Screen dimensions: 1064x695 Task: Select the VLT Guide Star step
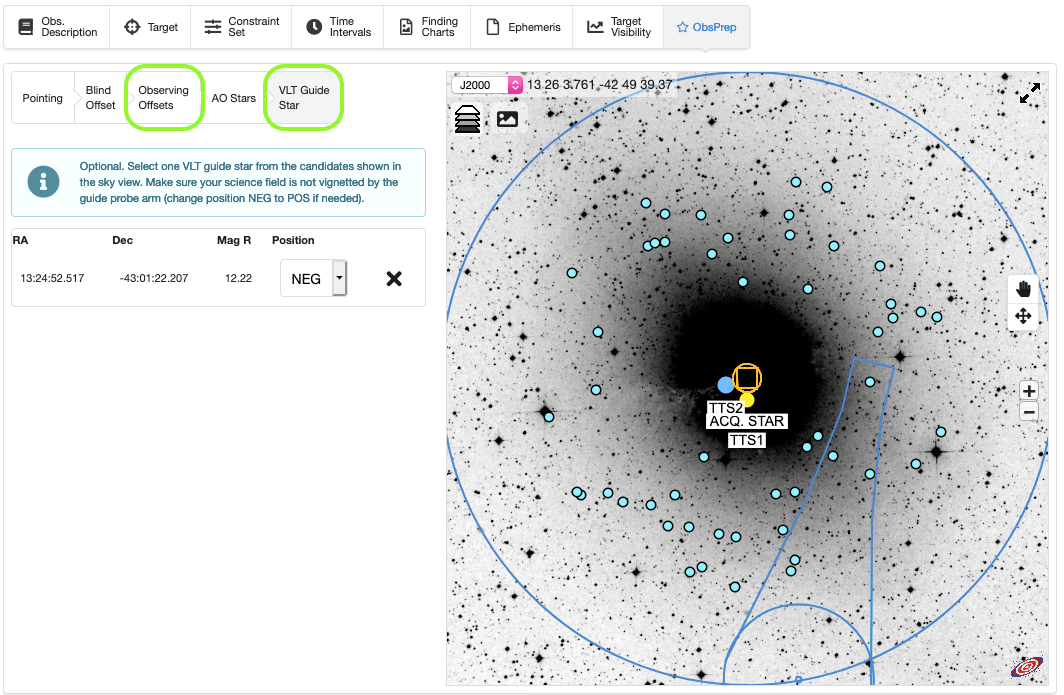303,98
